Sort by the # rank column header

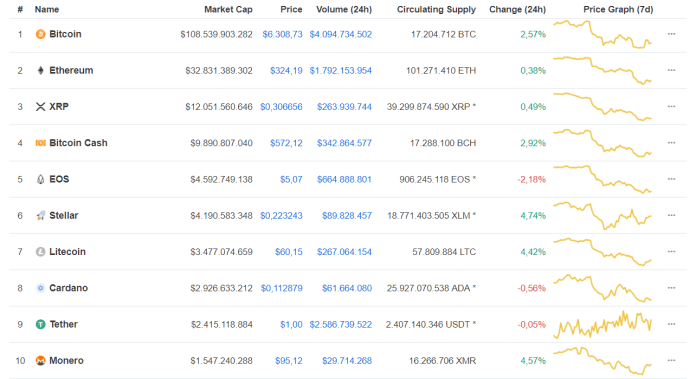coord(20,9)
